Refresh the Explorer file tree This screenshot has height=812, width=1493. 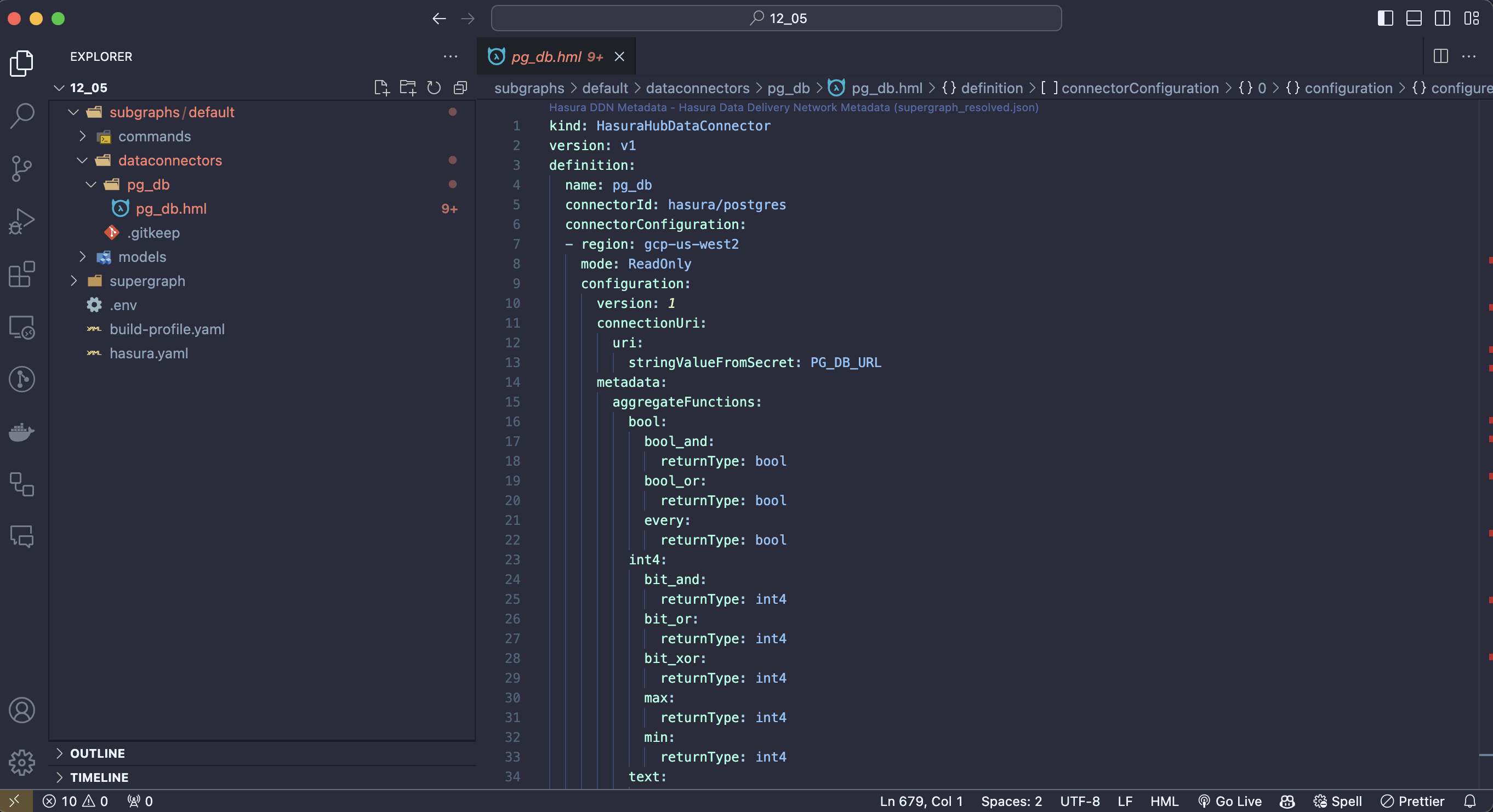point(434,88)
